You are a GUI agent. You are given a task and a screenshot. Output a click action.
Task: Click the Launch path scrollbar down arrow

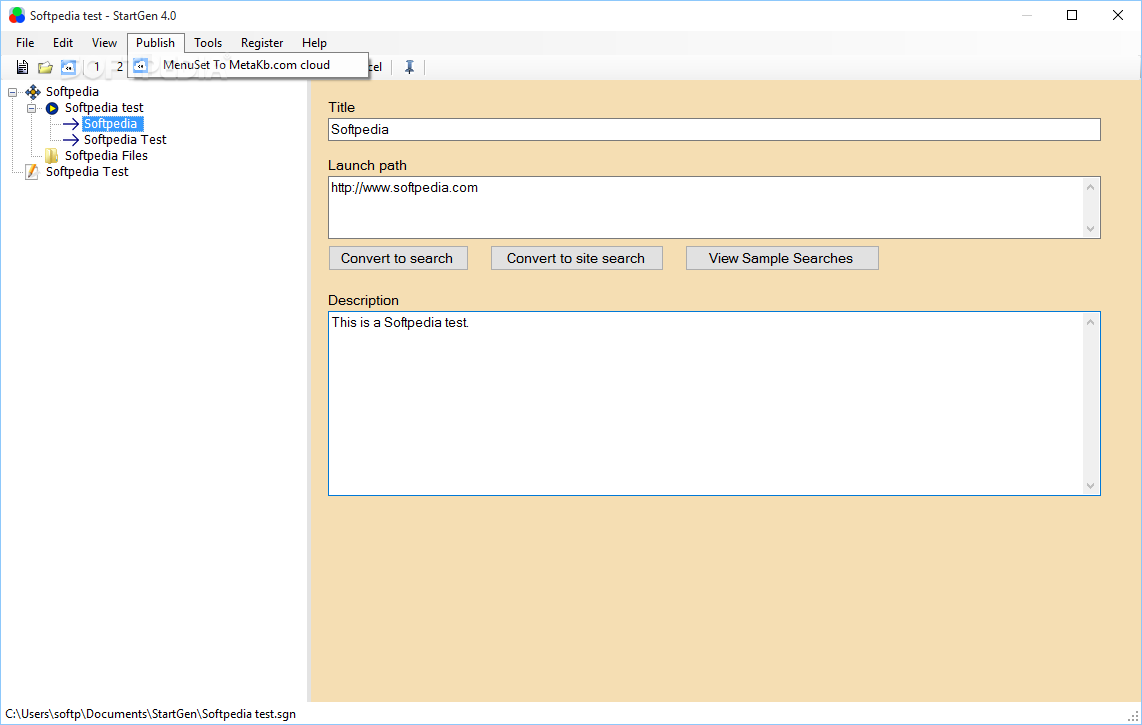point(1090,229)
